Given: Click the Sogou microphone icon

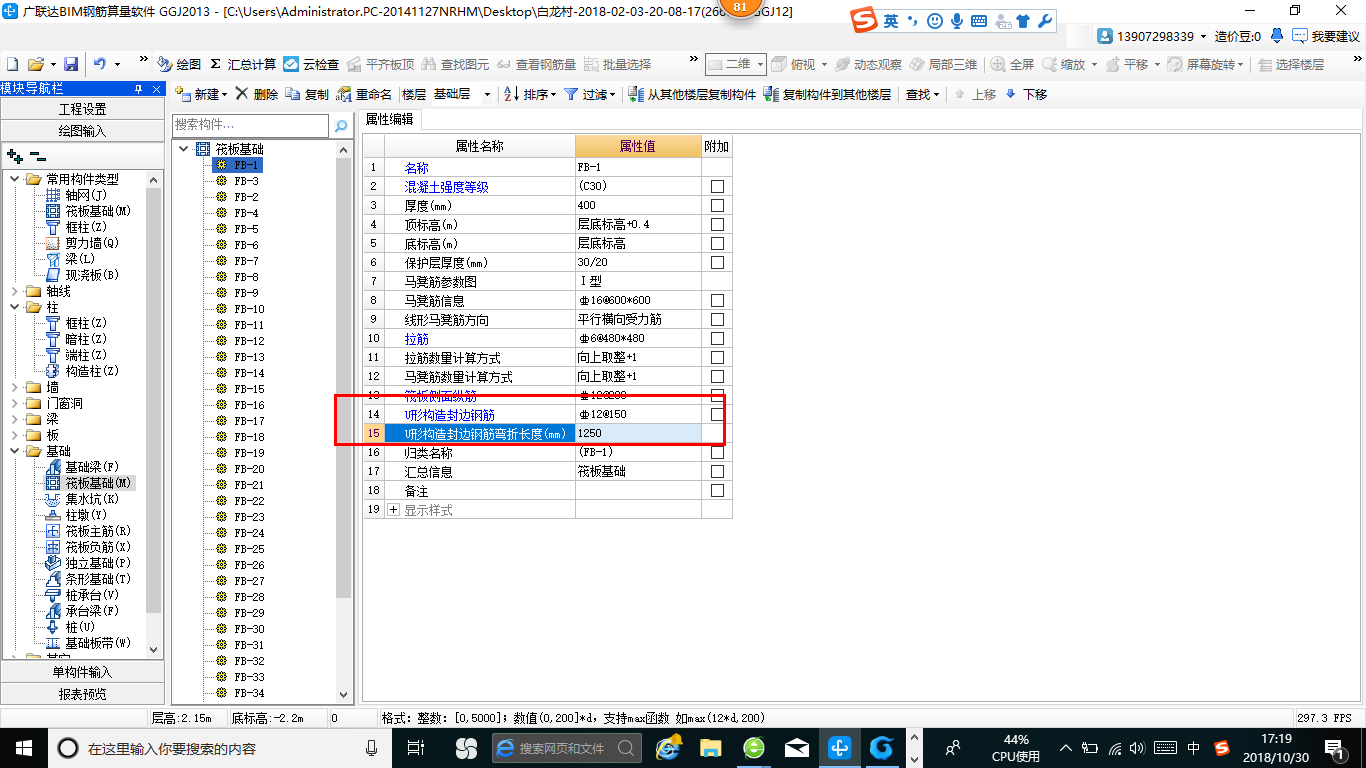Looking at the screenshot, I should click(957, 21).
